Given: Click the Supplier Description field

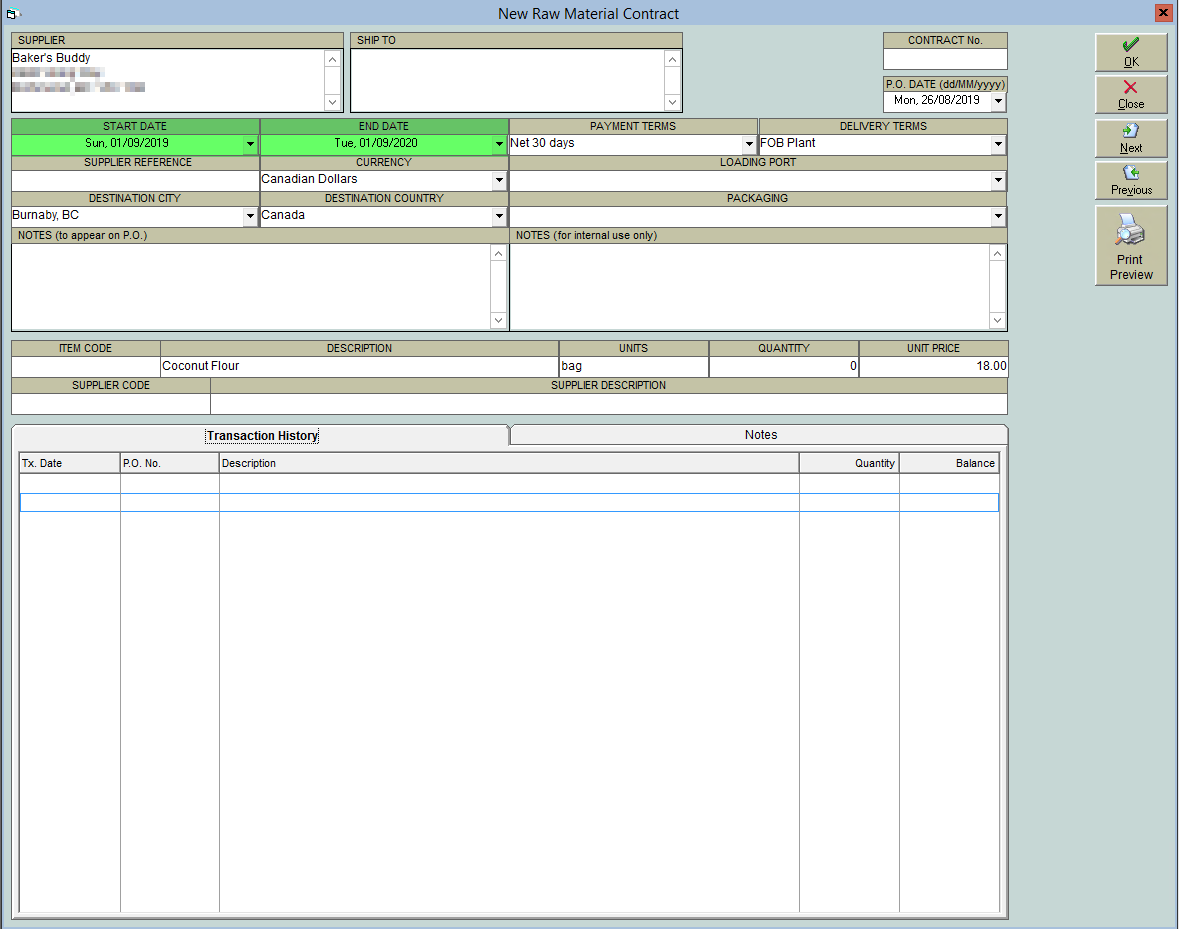Looking at the screenshot, I should pos(609,404).
